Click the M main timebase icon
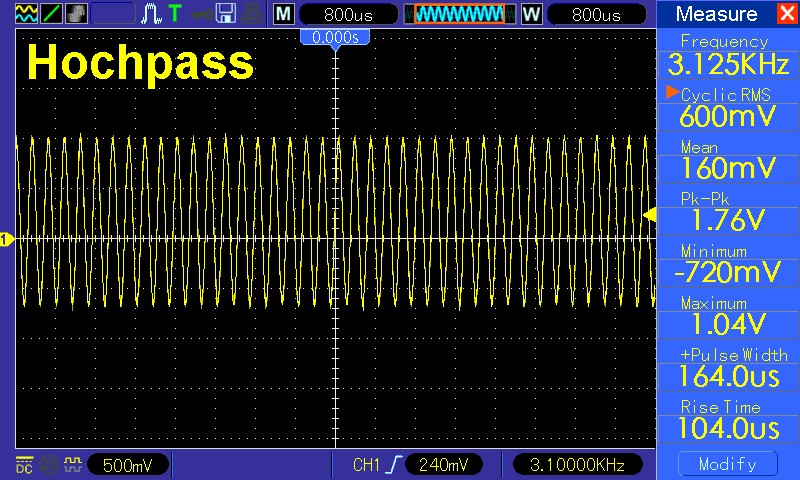This screenshot has height=480, width=800. click(283, 14)
